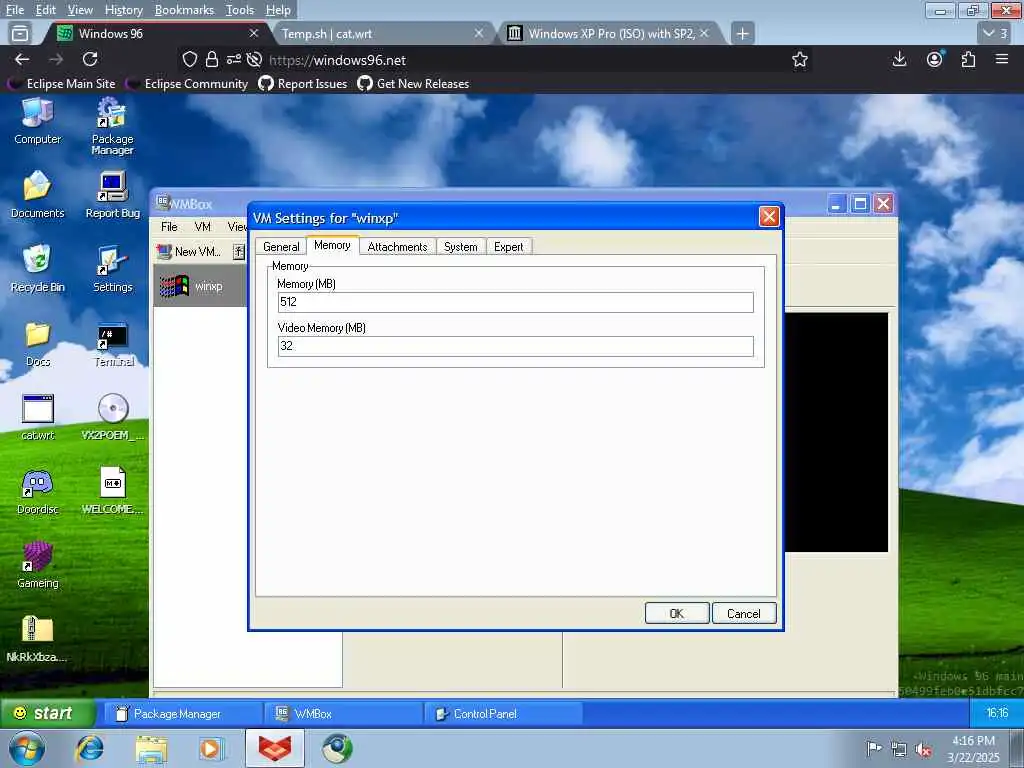This screenshot has height=768, width=1024.
Task: Switch to the General tab
Action: pos(281,247)
